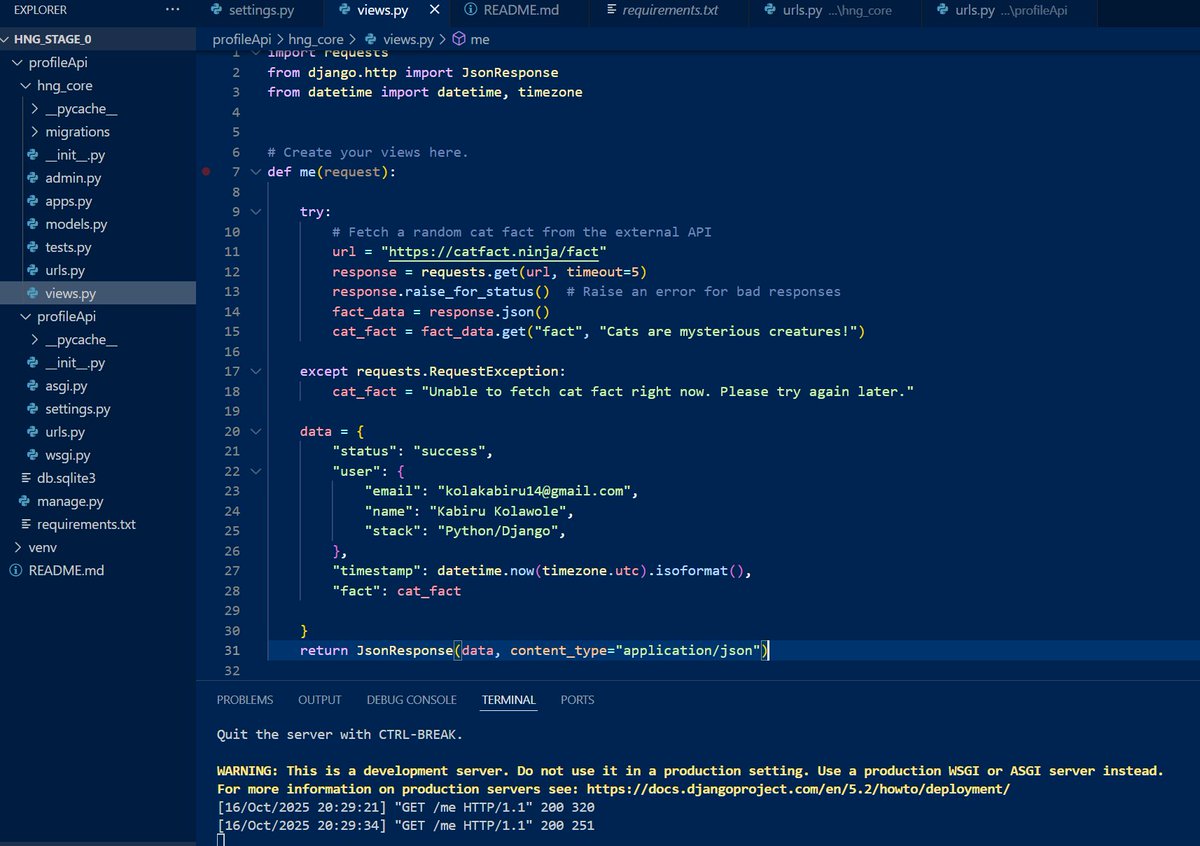The height and width of the screenshot is (846, 1200).
Task: Click the JsonResponse return statement on line 31
Action: click(535, 651)
